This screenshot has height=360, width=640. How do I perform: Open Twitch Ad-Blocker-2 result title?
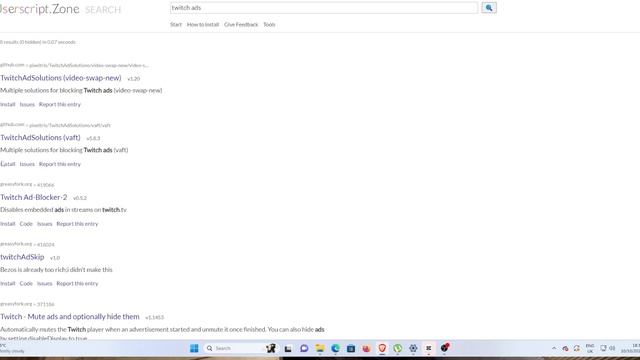pyautogui.click(x=33, y=197)
